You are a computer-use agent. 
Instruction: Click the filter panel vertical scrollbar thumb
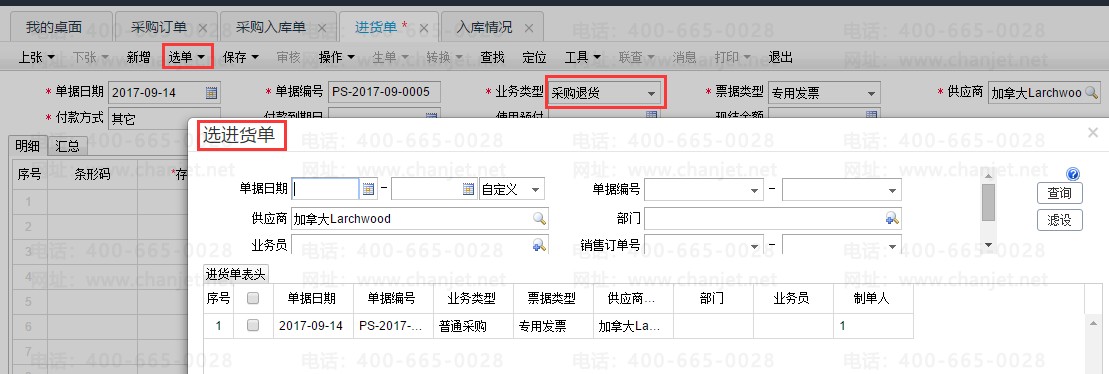(x=988, y=202)
